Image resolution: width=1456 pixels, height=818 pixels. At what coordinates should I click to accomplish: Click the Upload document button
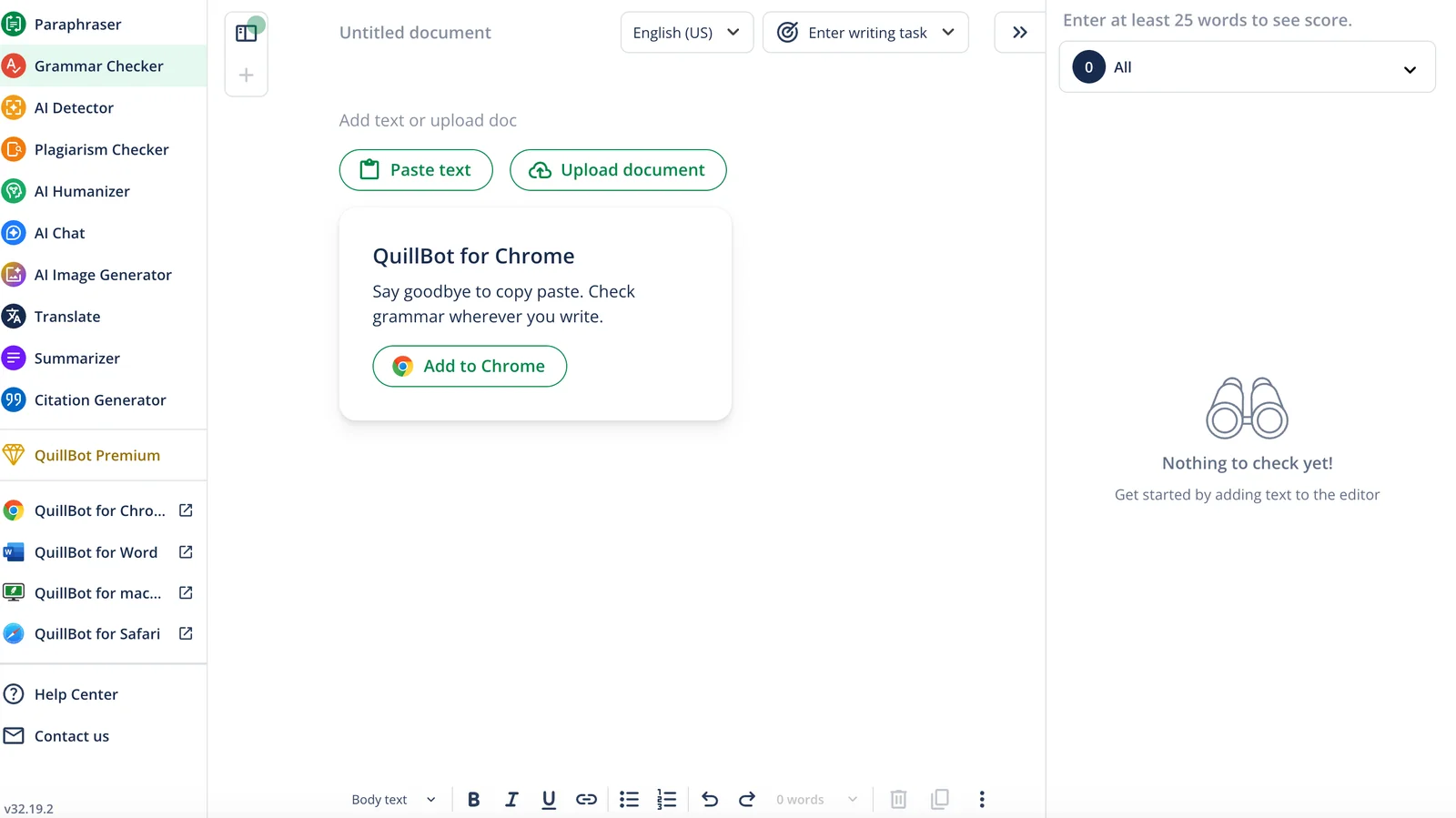pos(618,170)
